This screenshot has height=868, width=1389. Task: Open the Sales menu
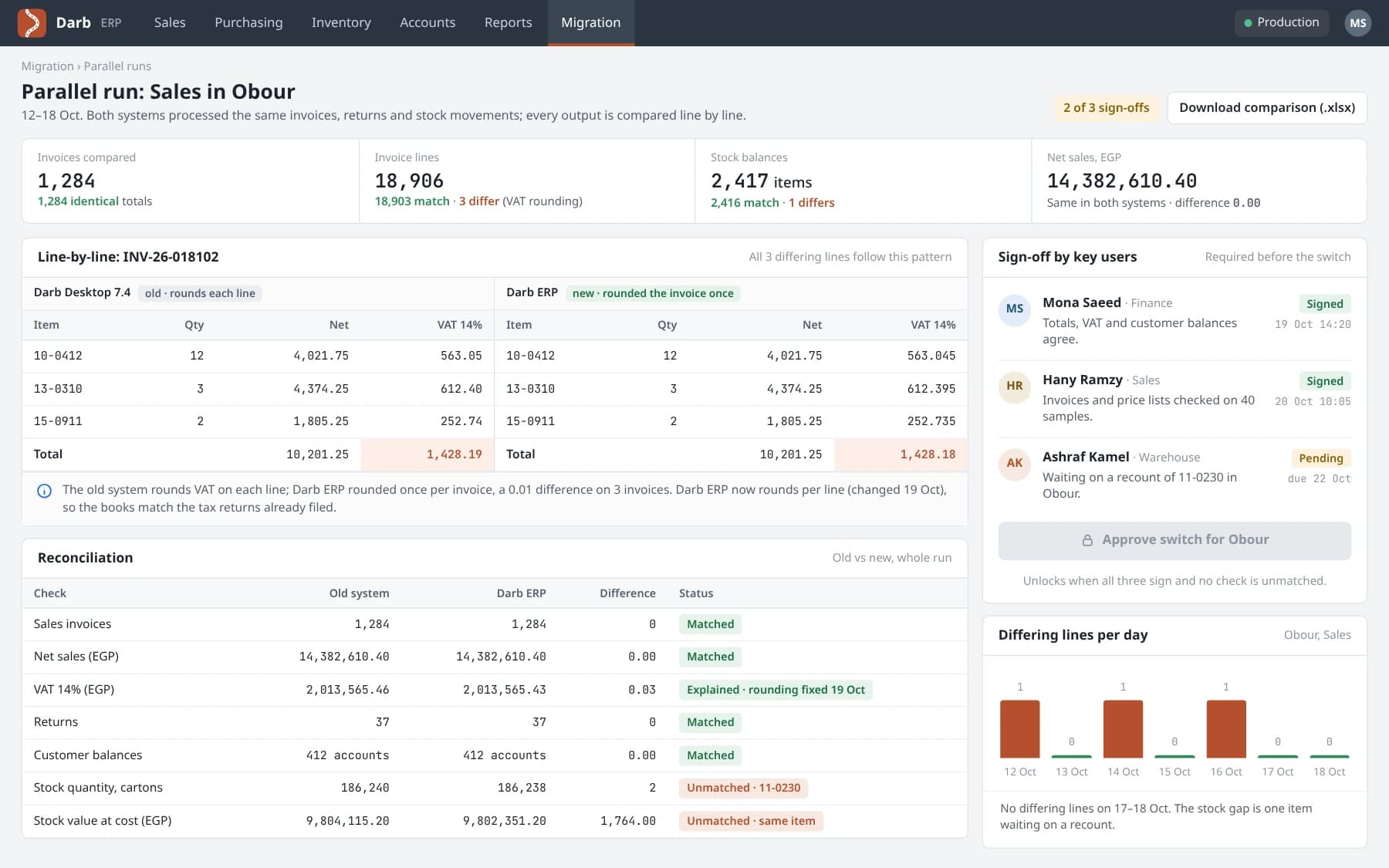(170, 23)
